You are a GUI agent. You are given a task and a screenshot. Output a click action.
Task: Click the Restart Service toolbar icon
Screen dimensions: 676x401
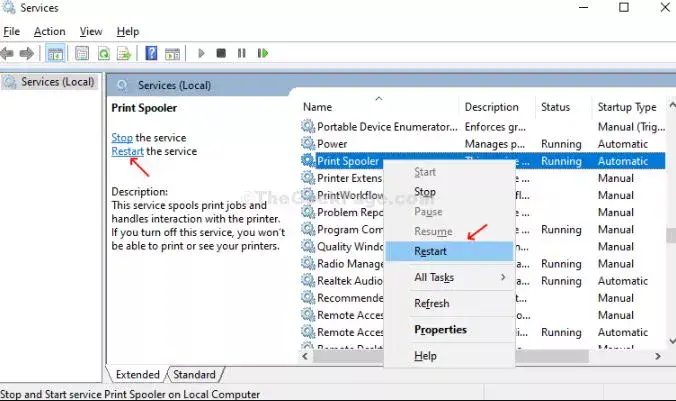(x=263, y=53)
